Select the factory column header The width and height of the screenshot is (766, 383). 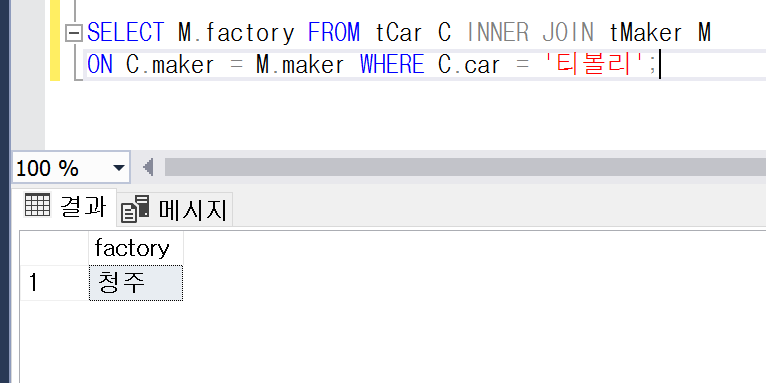coord(136,248)
